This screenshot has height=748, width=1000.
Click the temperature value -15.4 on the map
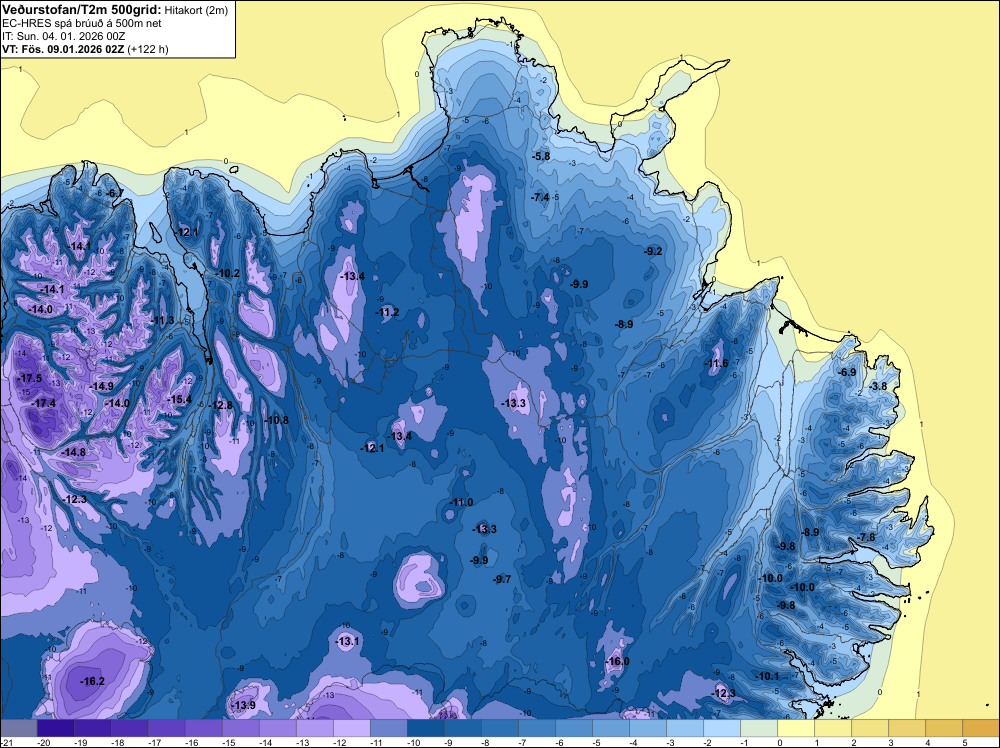point(179,400)
